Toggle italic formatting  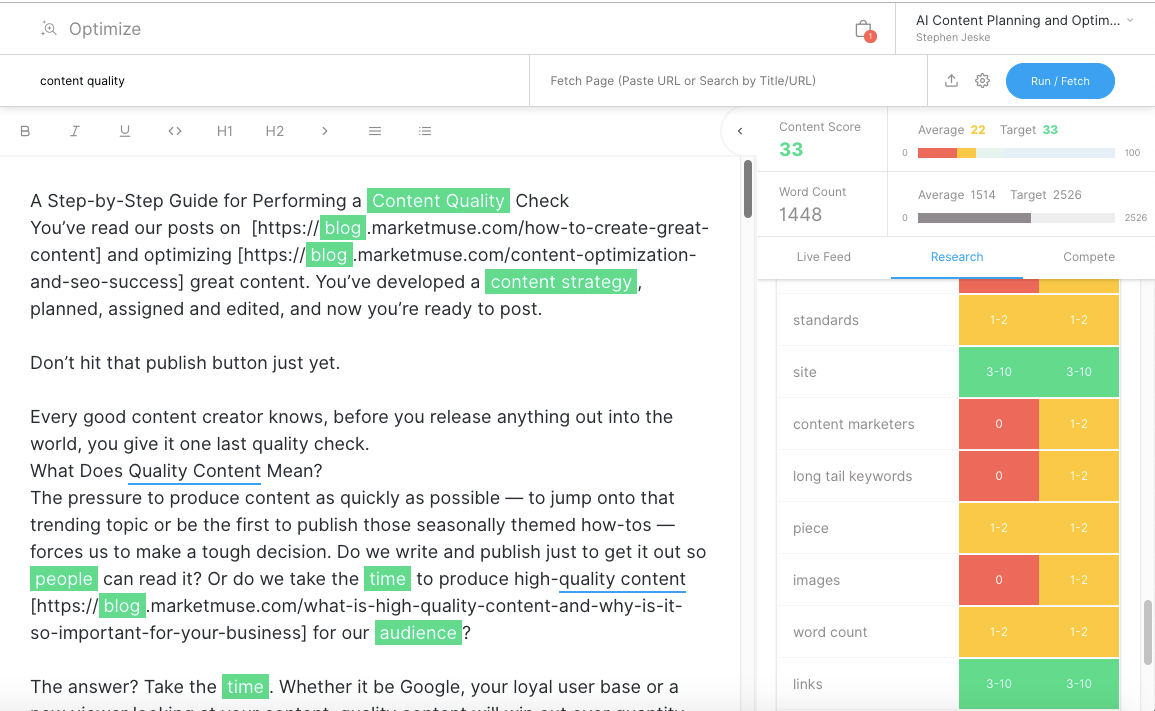tap(75, 130)
